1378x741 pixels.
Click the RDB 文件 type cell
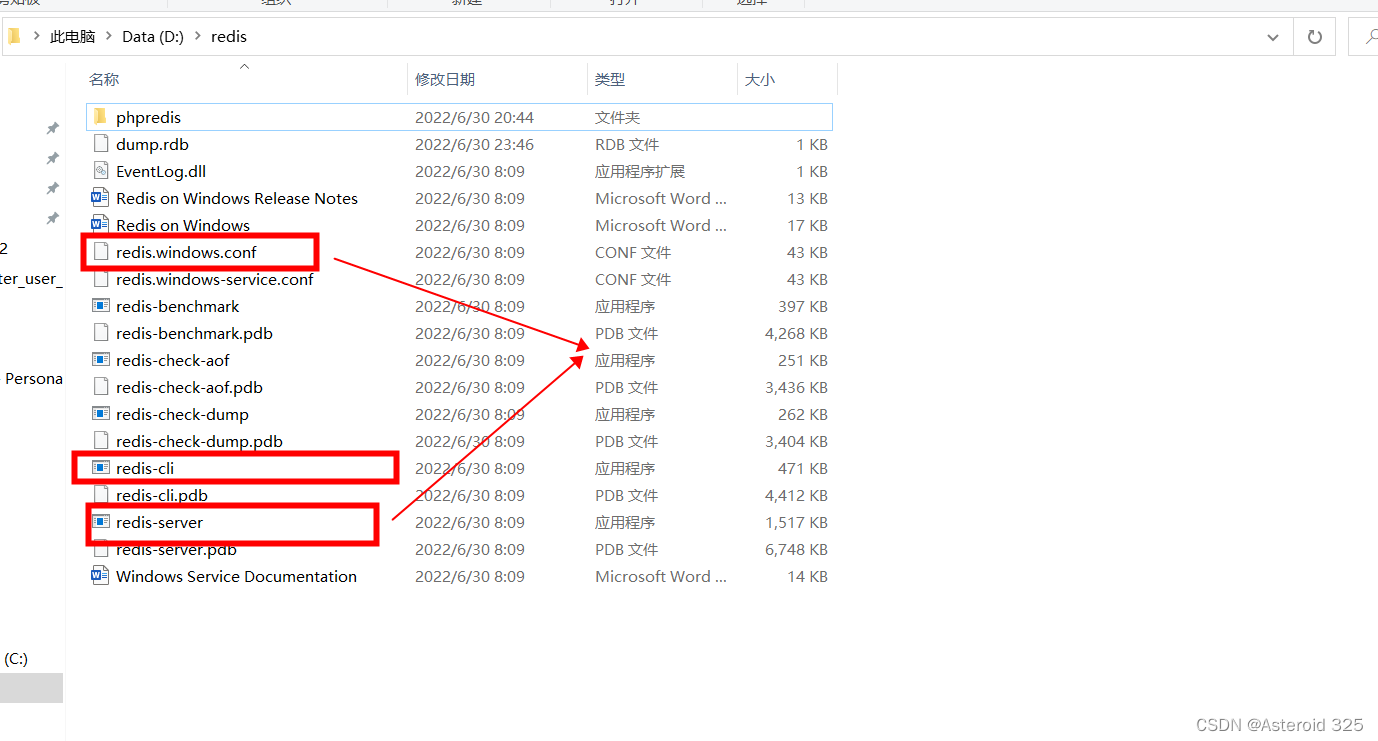tap(627, 144)
